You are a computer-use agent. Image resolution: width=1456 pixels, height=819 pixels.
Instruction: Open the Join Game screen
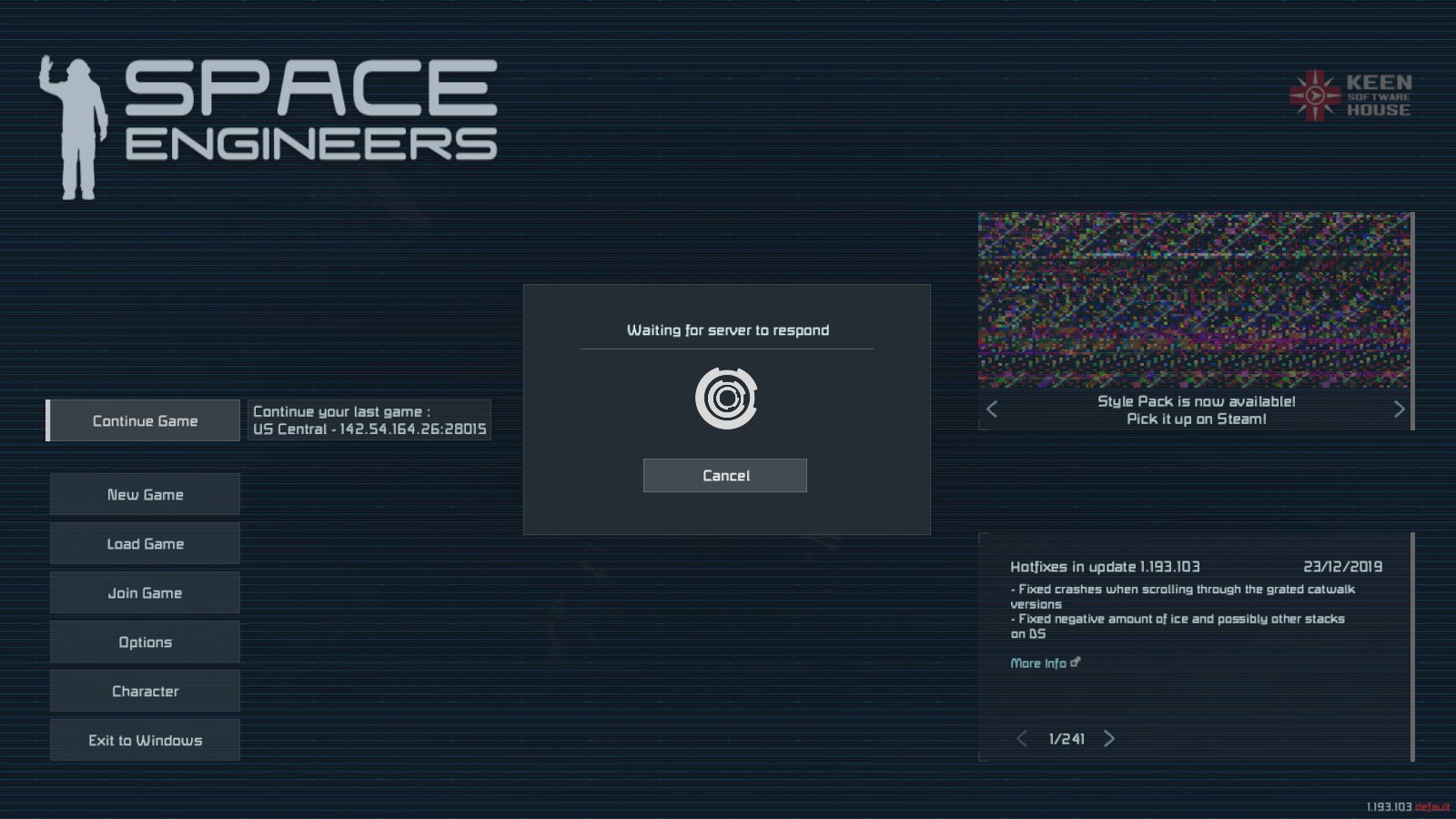(145, 592)
